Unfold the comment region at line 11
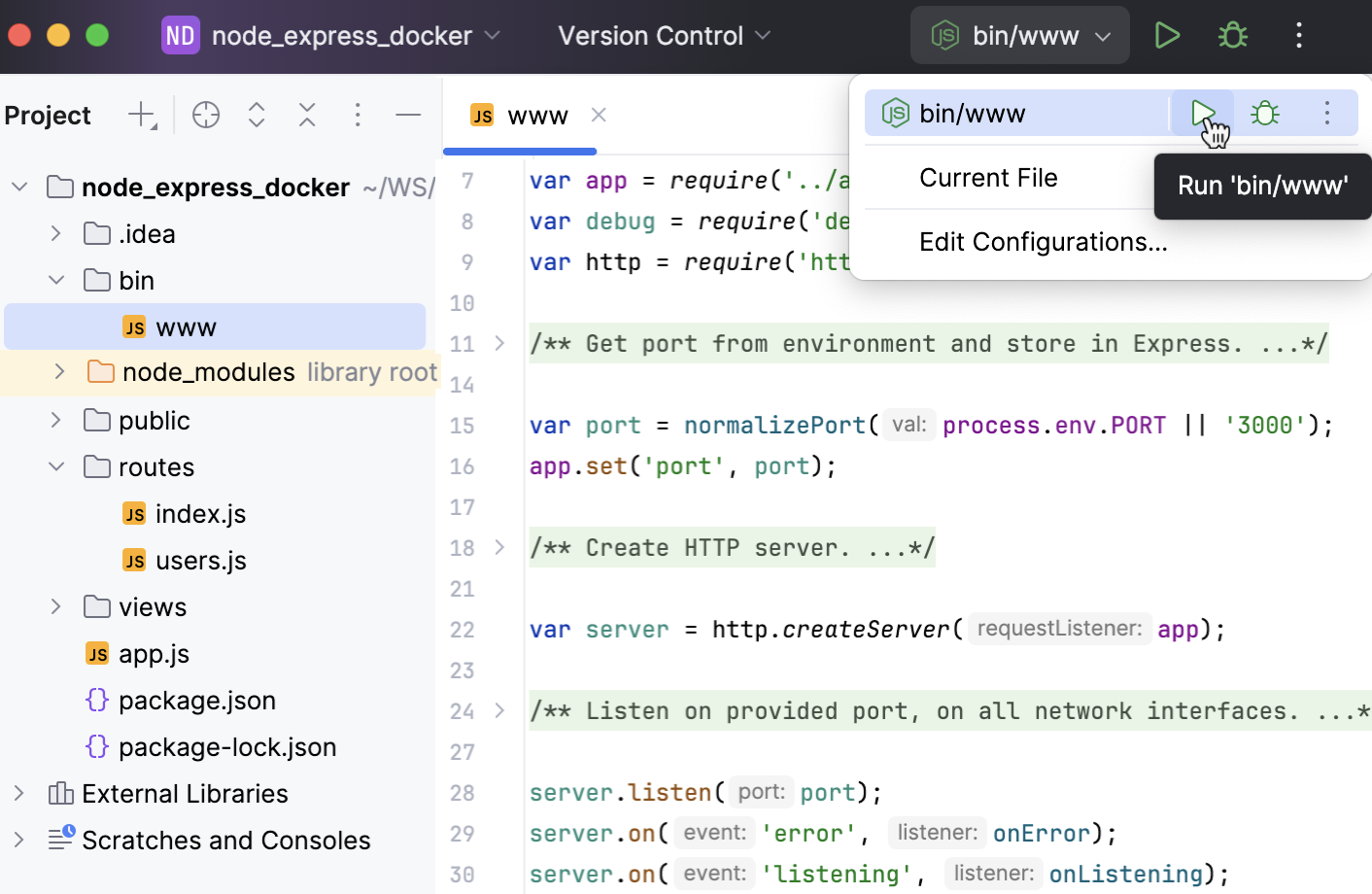Viewport: 1372px width, 894px height. (x=499, y=343)
